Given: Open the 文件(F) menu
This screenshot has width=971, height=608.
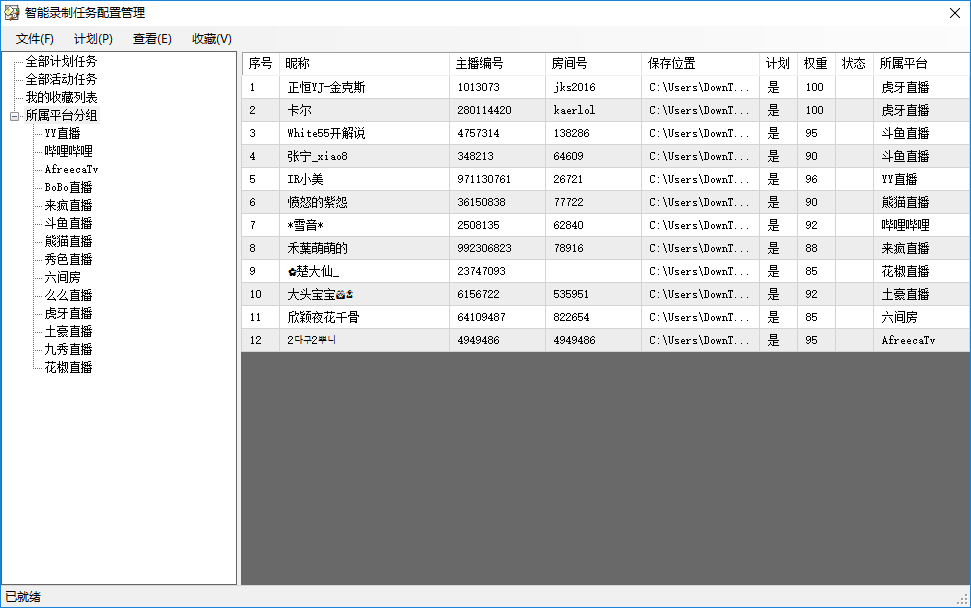Looking at the screenshot, I should pos(35,39).
